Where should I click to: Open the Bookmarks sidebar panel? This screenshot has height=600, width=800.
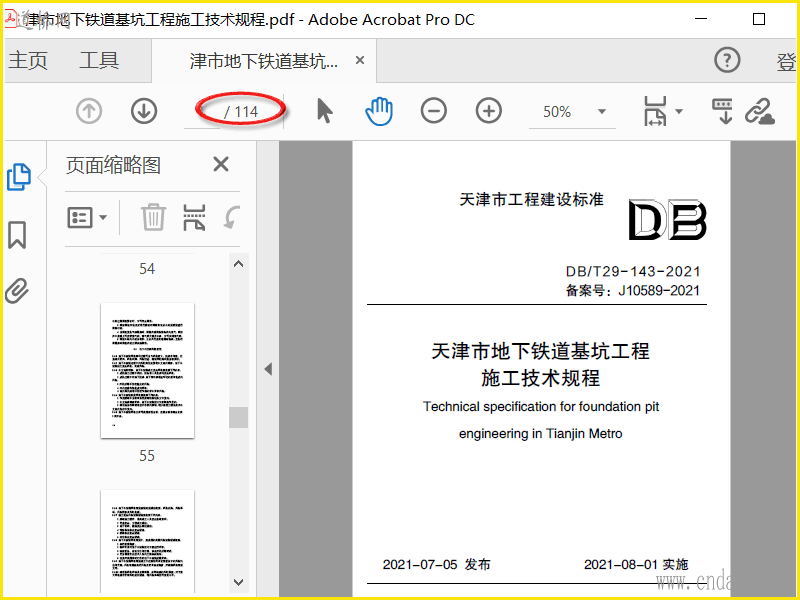[17, 235]
